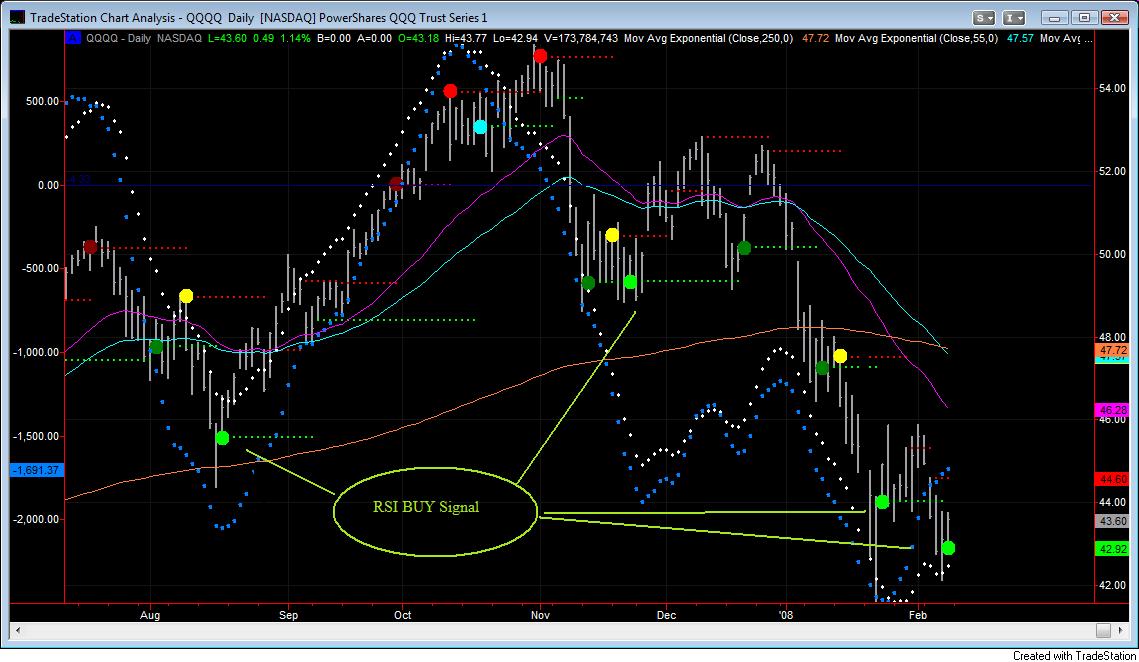1139x662 pixels.
Task: Click the L=43.60 last price text
Action: click(x=227, y=38)
